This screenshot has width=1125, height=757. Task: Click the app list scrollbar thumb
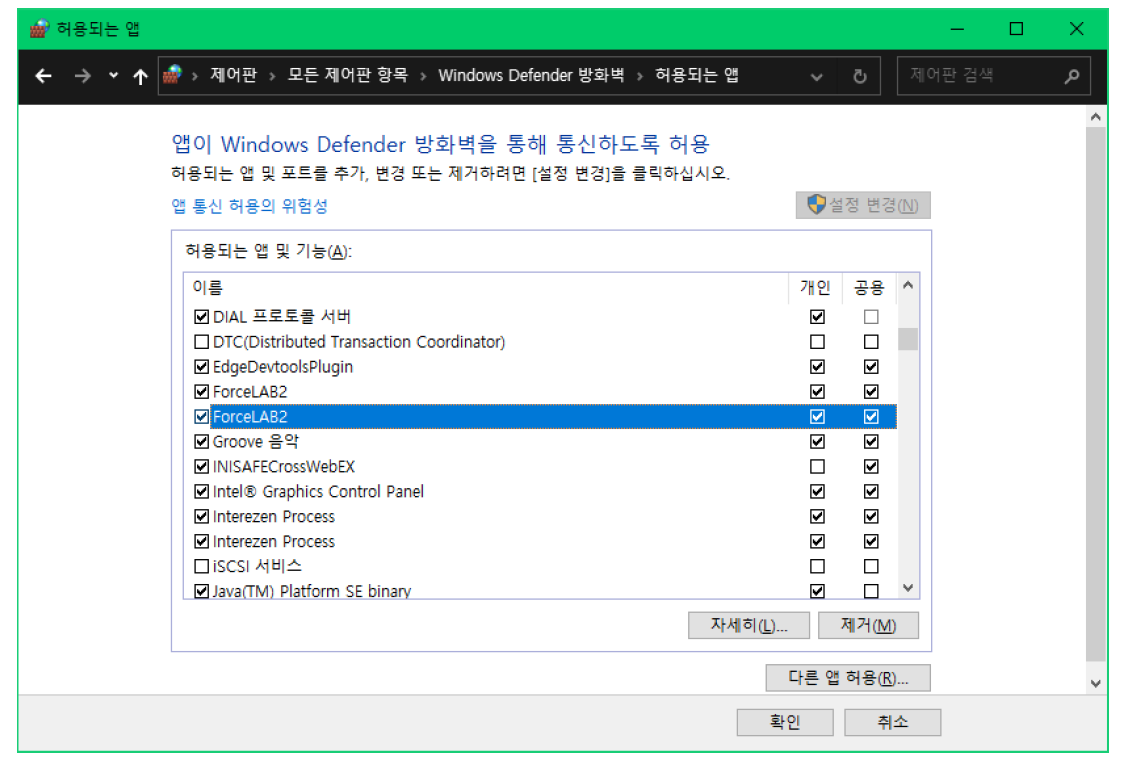(908, 339)
